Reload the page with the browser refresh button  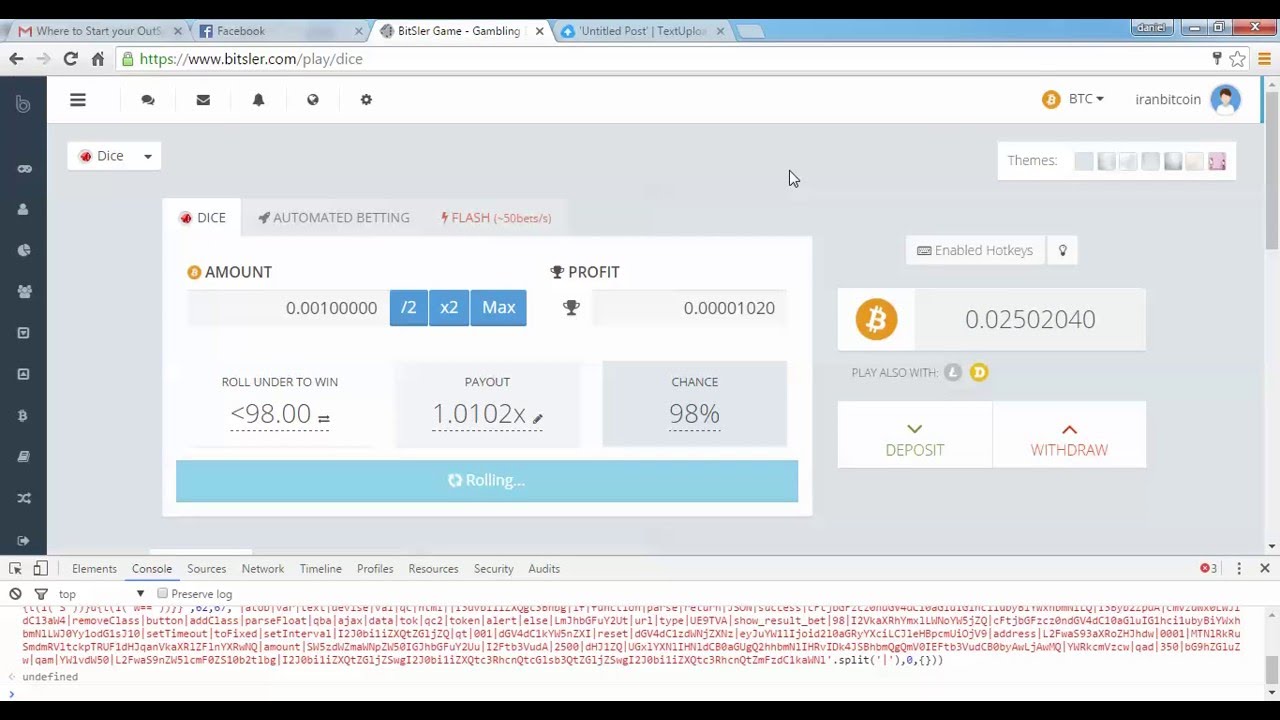[70, 59]
